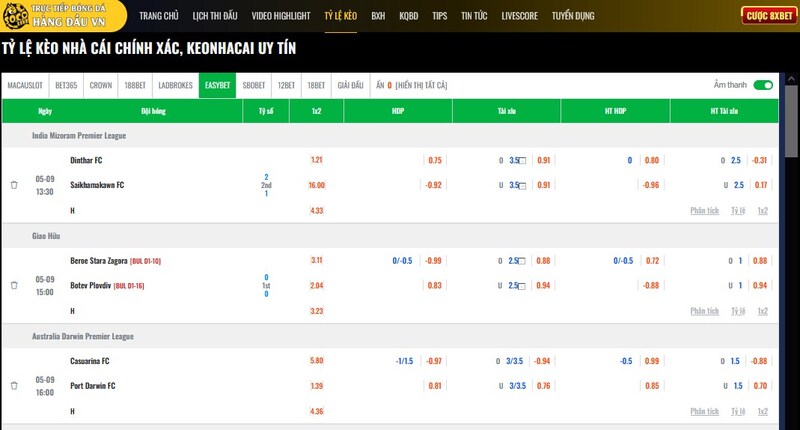Viewport: 800px width, 430px height.
Task: Open 1x2 link for Dinthar FC match
Action: click(x=762, y=211)
